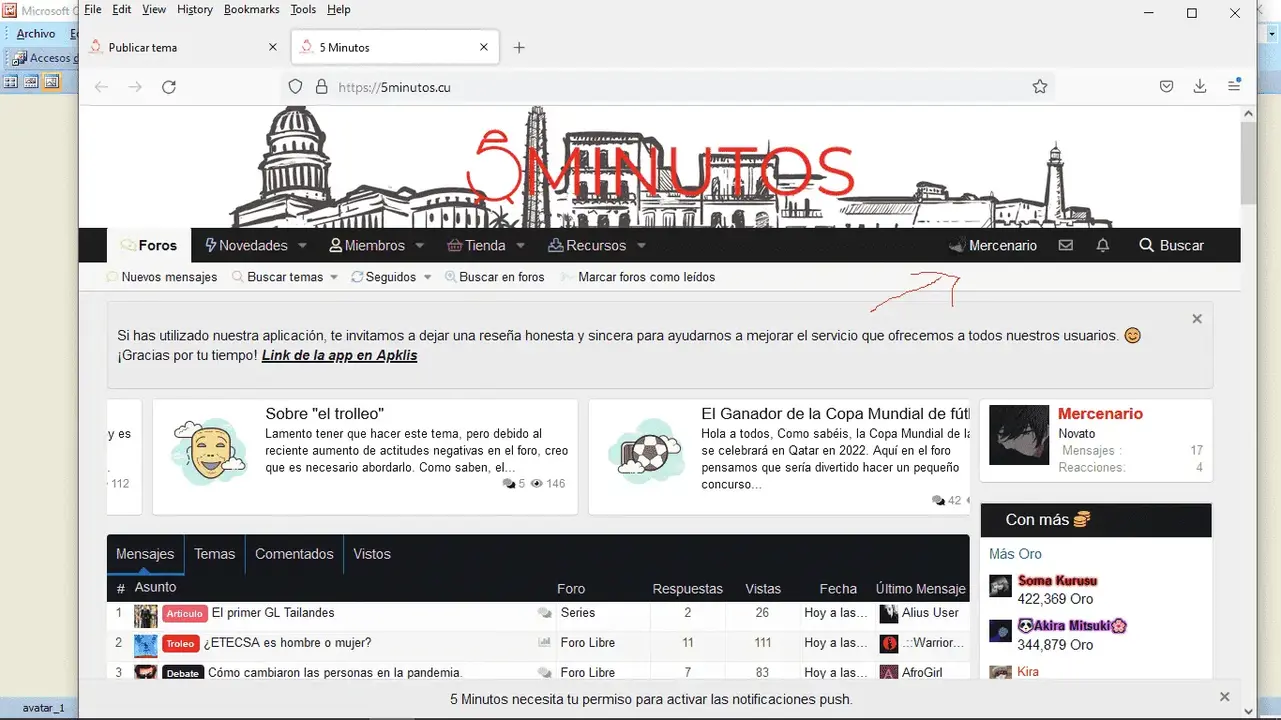Click Mercenario's avatar in the sidebar

click(x=1019, y=435)
